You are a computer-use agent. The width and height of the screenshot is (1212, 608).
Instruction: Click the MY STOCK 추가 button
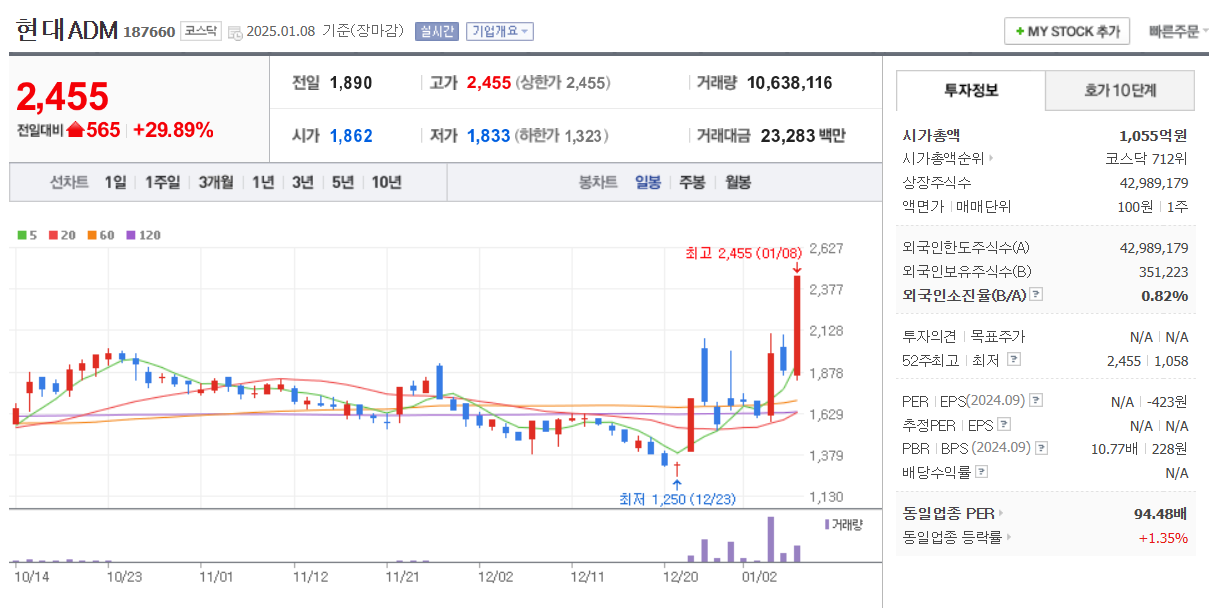tap(1067, 32)
